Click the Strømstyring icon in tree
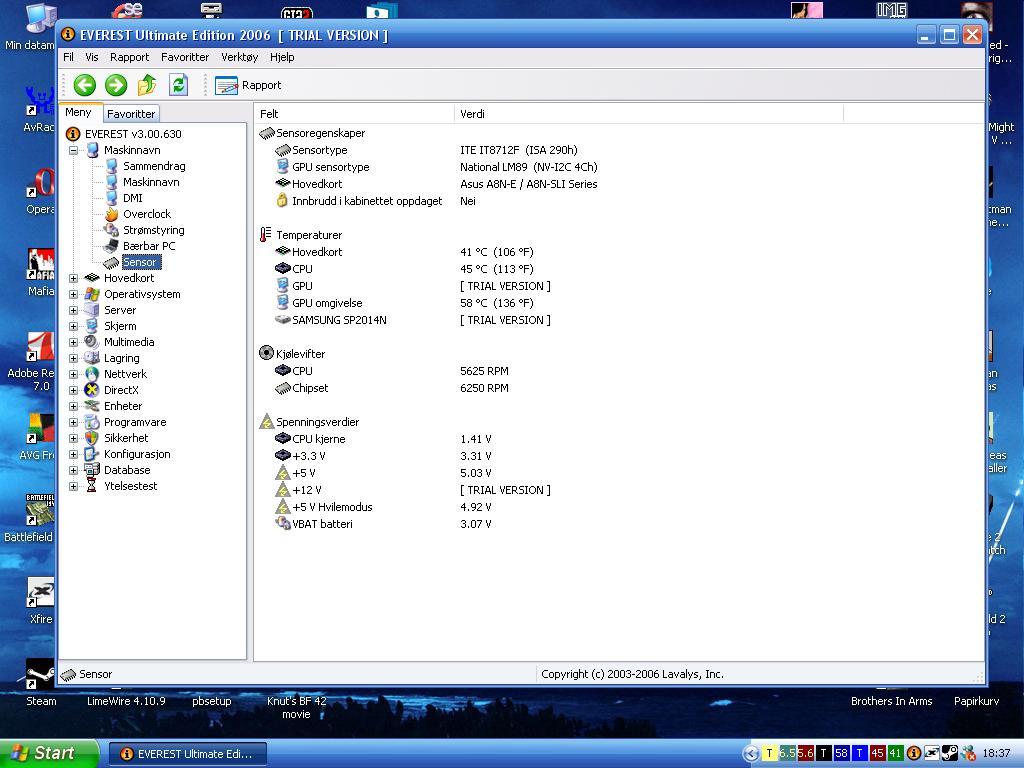The width and height of the screenshot is (1024, 768). pos(112,230)
